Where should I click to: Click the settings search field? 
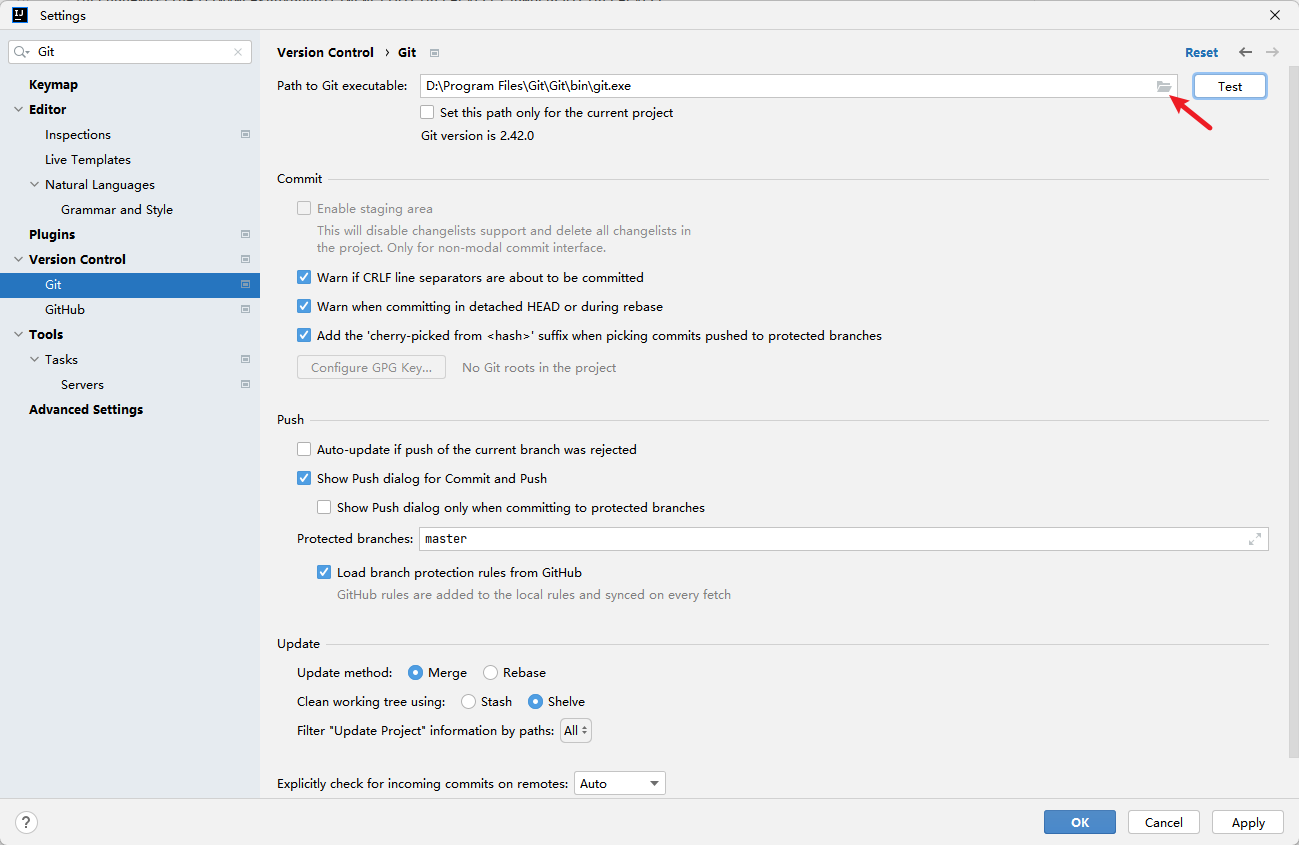[x=130, y=52]
